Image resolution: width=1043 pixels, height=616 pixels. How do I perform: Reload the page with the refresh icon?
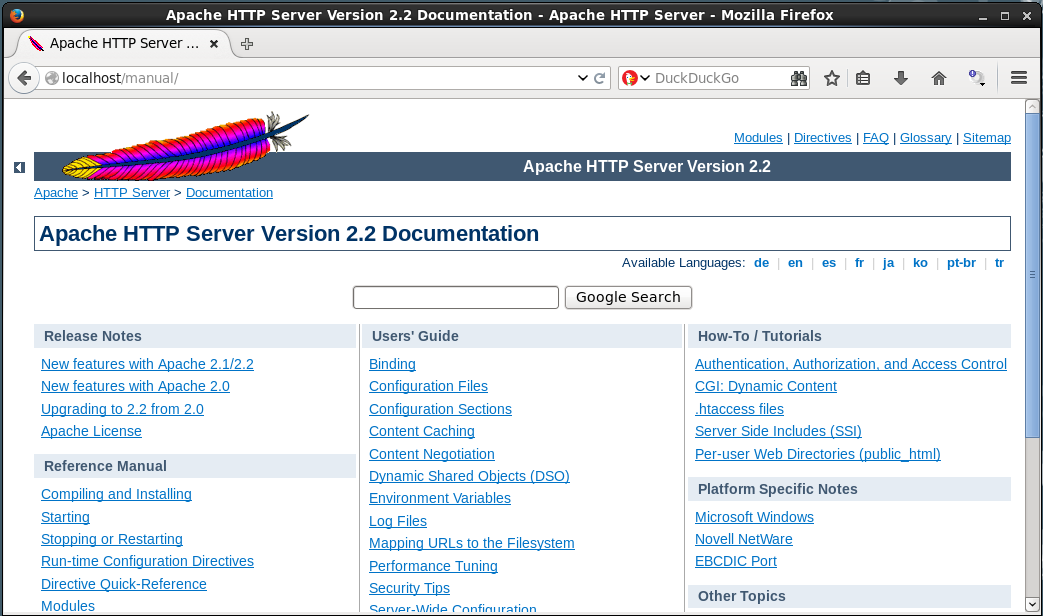click(x=600, y=78)
